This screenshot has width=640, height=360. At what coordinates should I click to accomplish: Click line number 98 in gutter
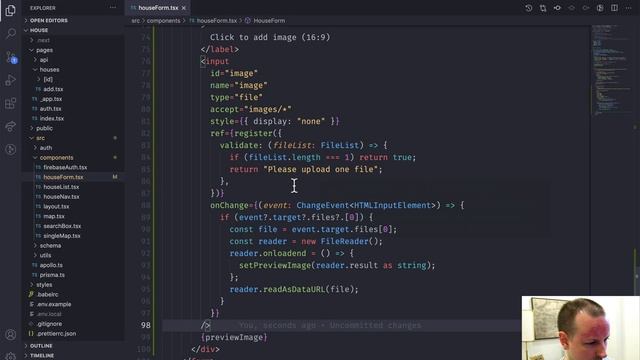(x=146, y=325)
